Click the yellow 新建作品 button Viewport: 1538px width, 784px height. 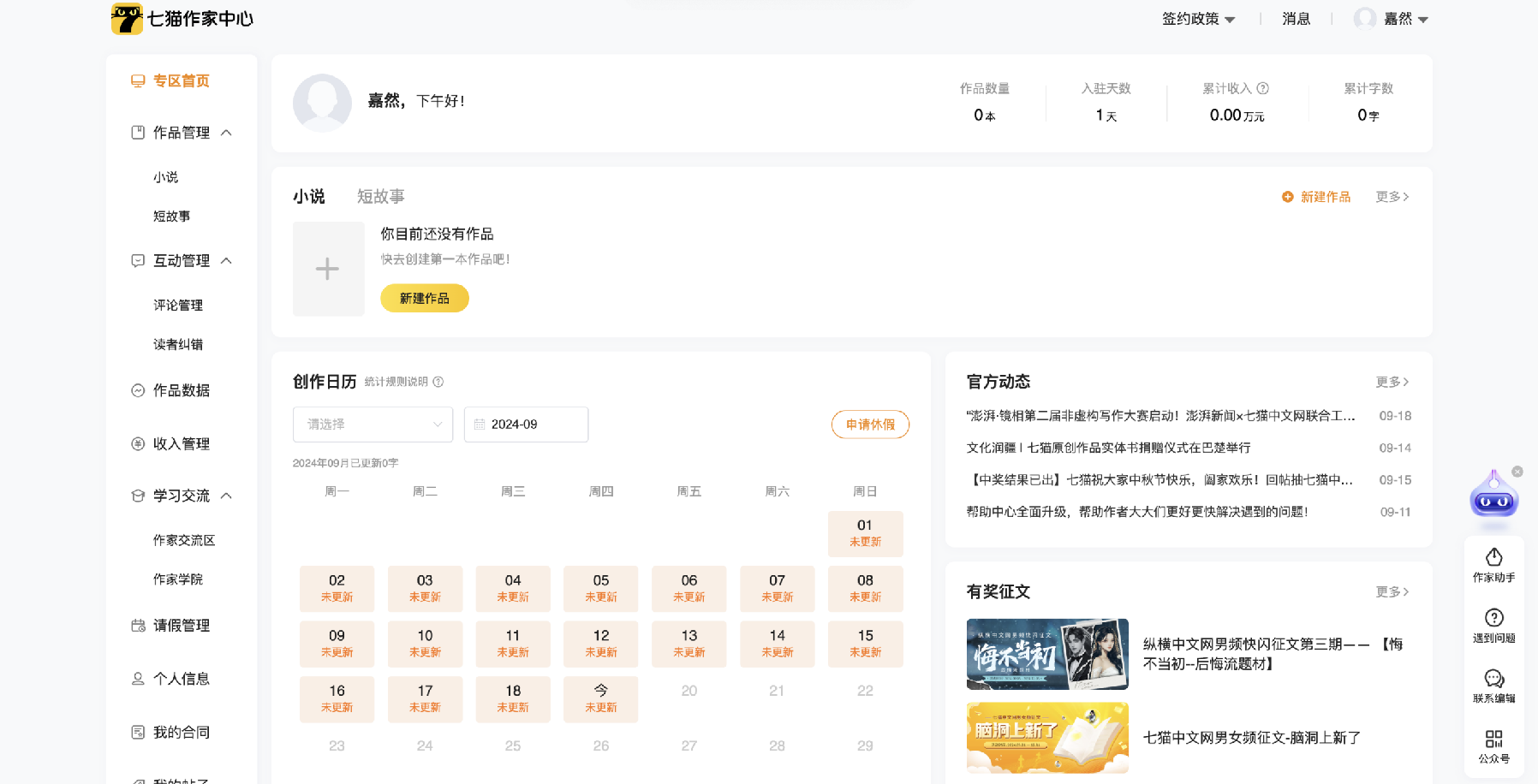pos(424,298)
